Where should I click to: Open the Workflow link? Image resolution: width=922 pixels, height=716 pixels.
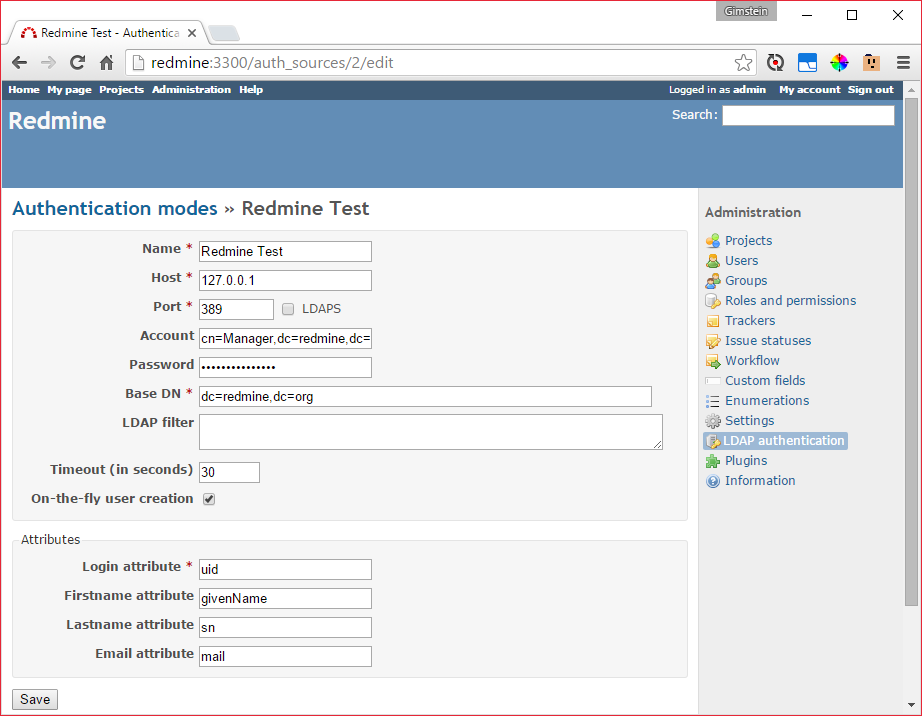[x=752, y=360]
